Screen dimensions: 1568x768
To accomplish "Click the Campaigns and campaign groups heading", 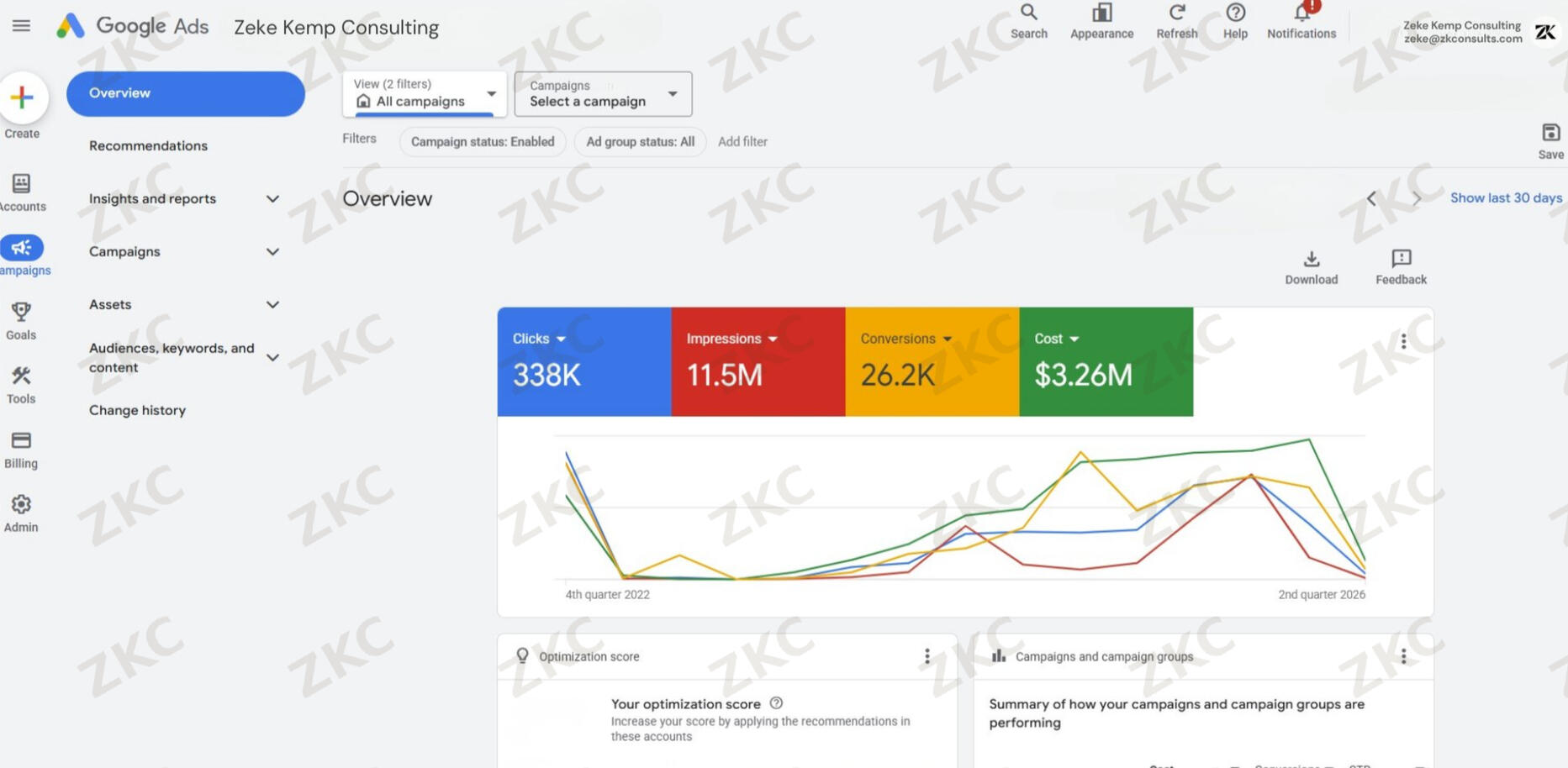I will click(1104, 657).
